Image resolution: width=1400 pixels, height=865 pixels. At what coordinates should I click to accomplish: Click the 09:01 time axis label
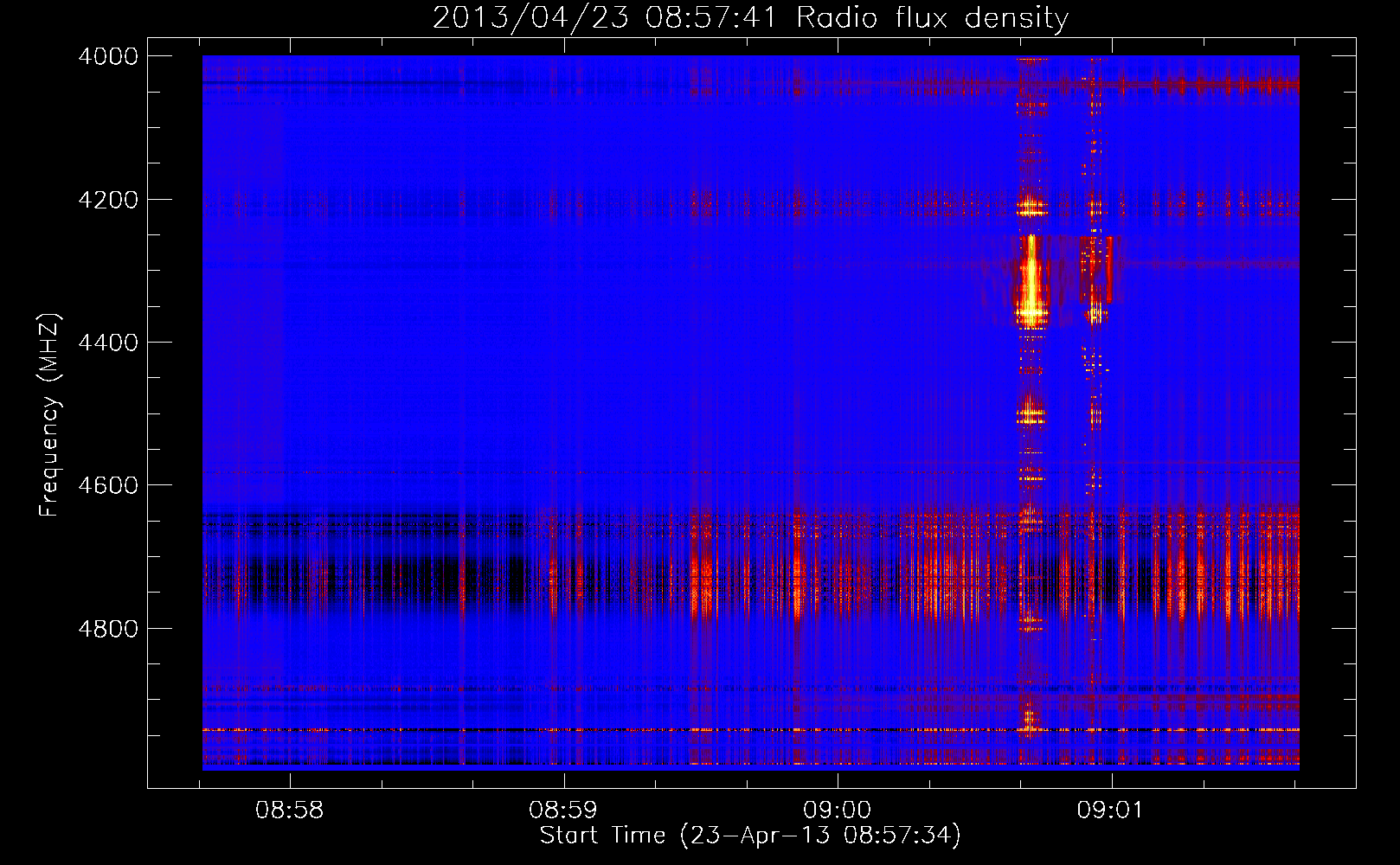pyautogui.click(x=1110, y=810)
